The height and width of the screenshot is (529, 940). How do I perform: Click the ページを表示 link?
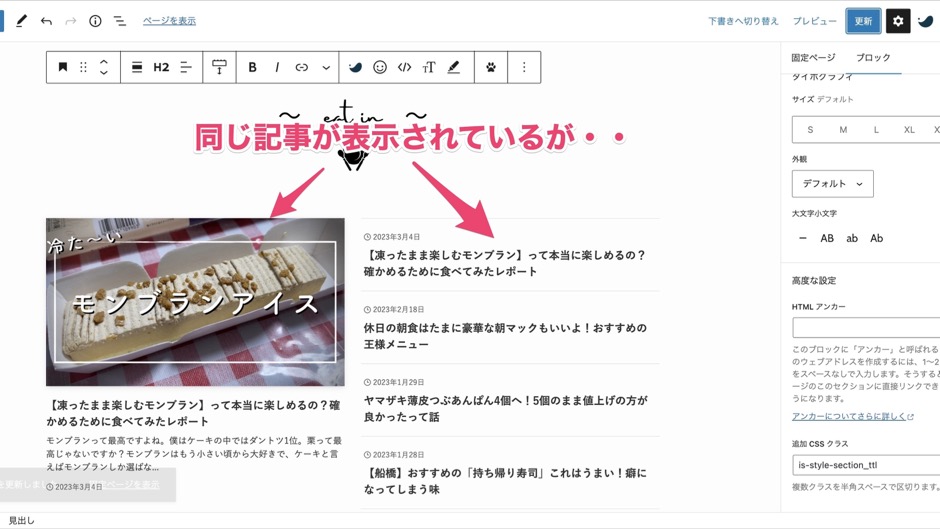pyautogui.click(x=169, y=20)
